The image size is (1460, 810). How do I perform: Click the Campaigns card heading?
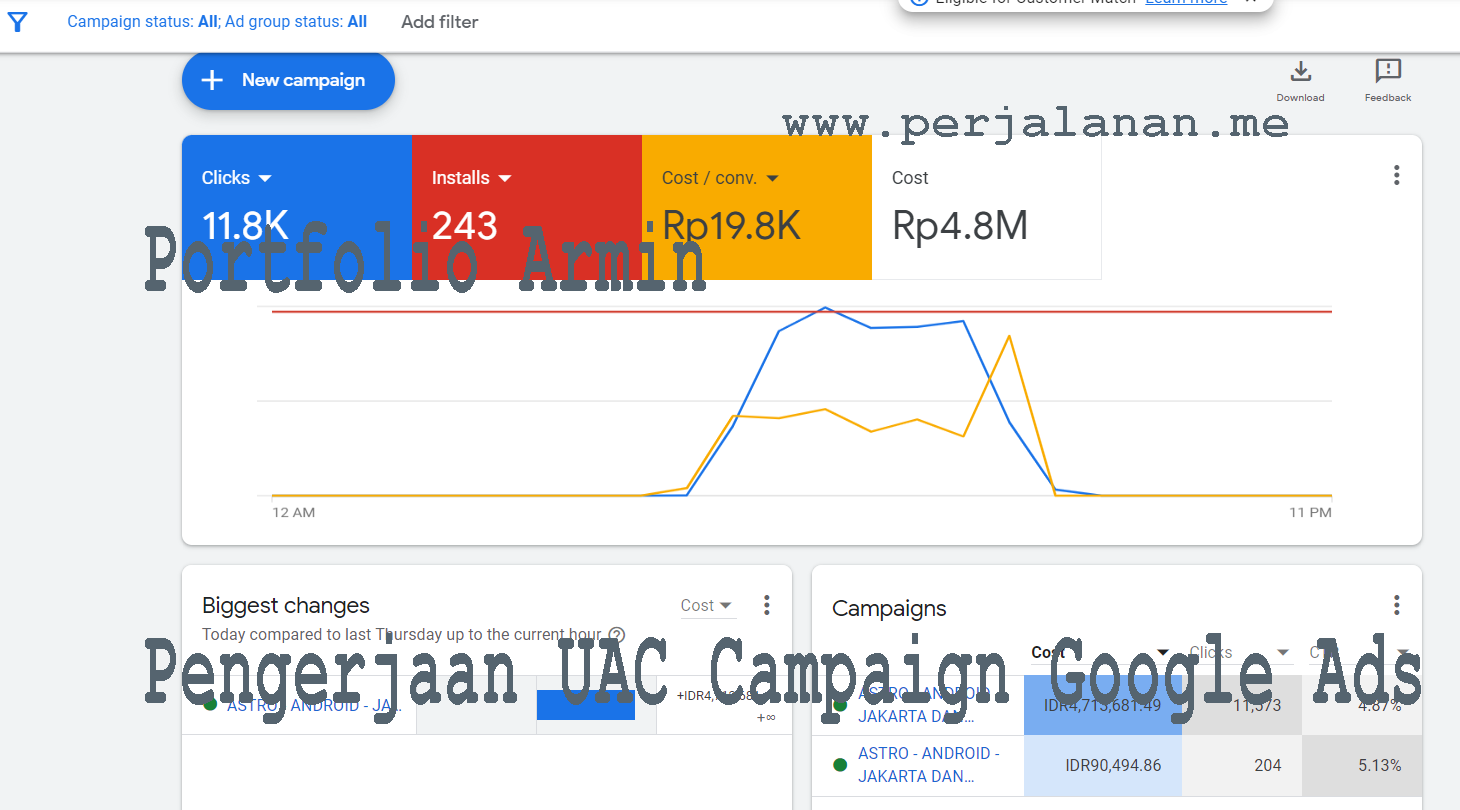(x=889, y=609)
